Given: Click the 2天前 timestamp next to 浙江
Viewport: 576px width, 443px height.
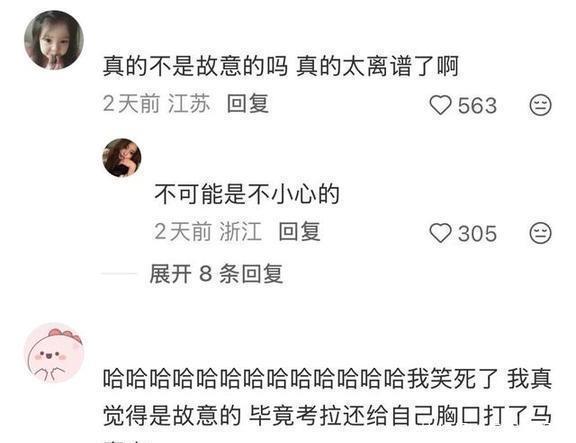Looking at the screenshot, I should [183, 231].
